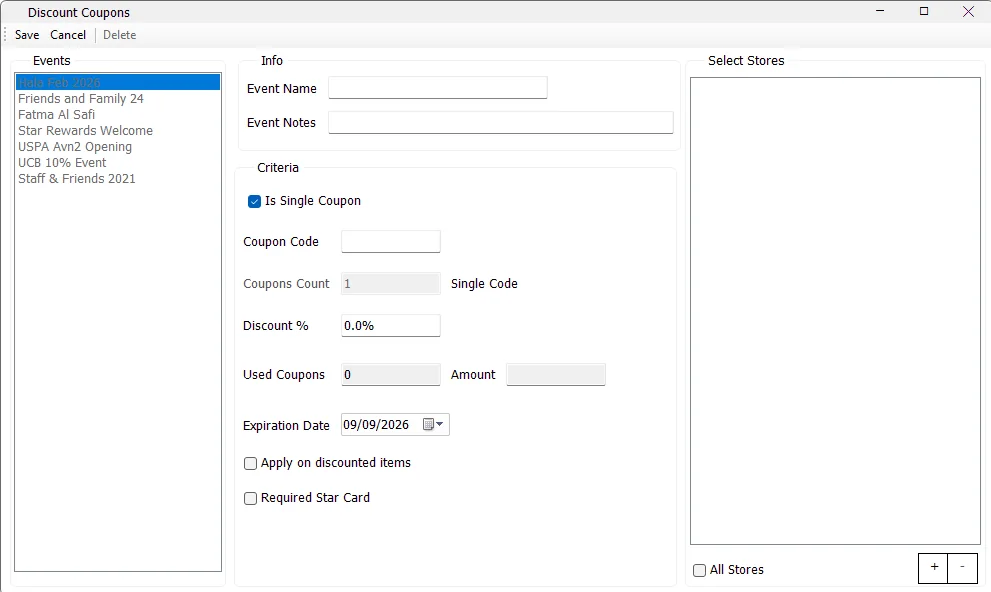Click the expiration date value 09/09/2026
The width and height of the screenshot is (991, 592).
376,425
